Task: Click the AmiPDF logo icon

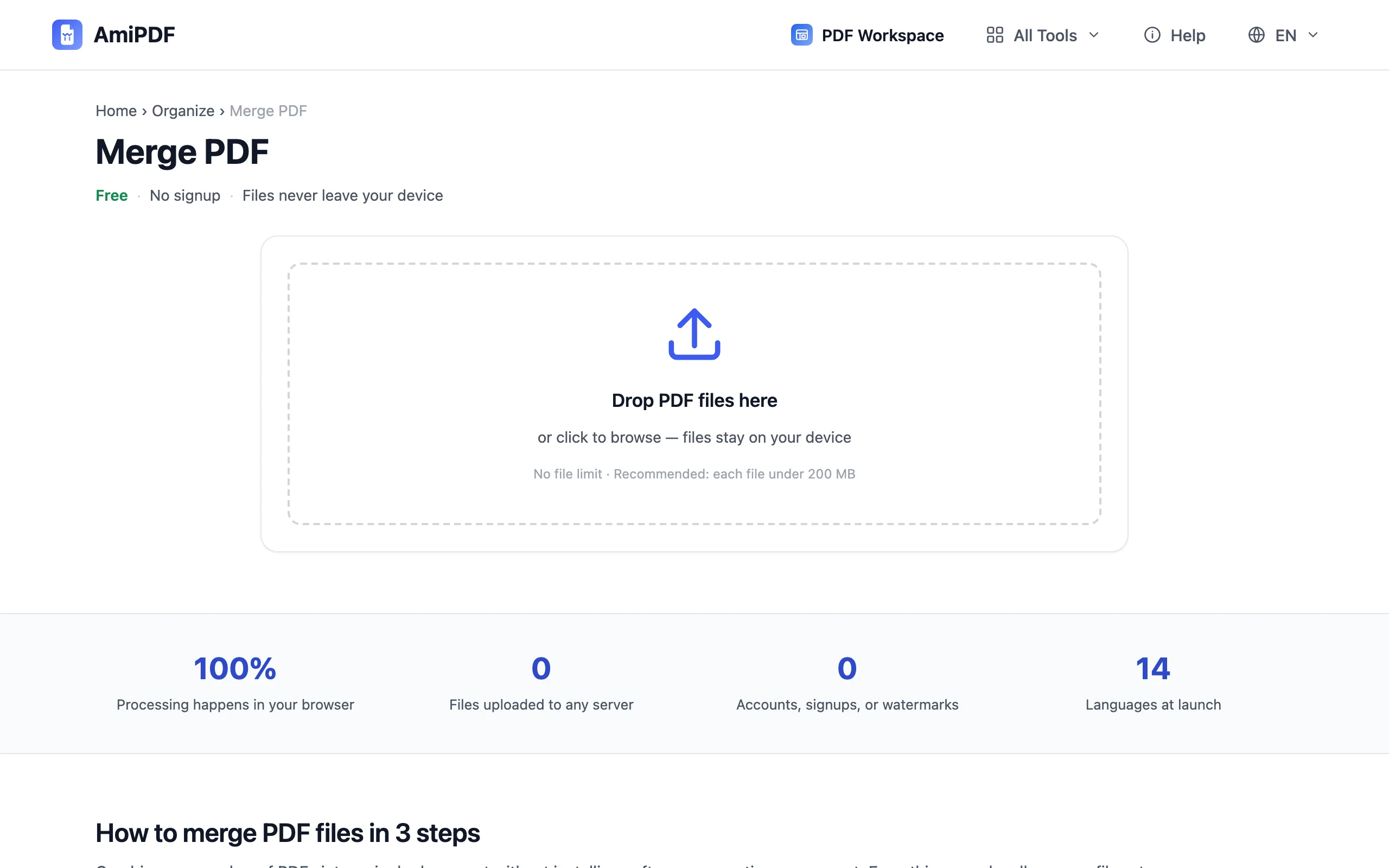Action: point(67,35)
